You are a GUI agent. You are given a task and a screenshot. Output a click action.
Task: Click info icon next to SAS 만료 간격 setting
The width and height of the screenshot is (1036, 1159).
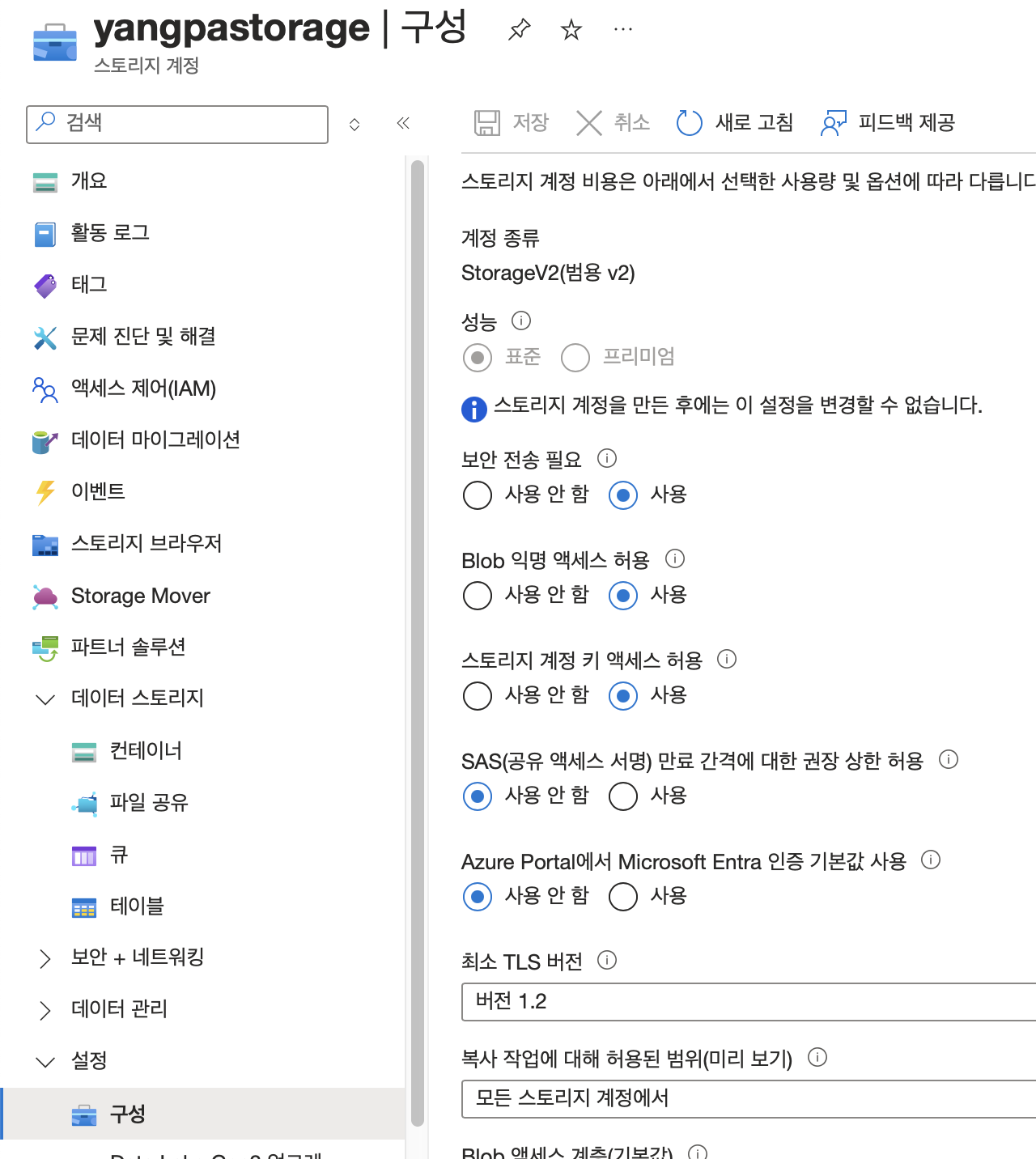[949, 759]
